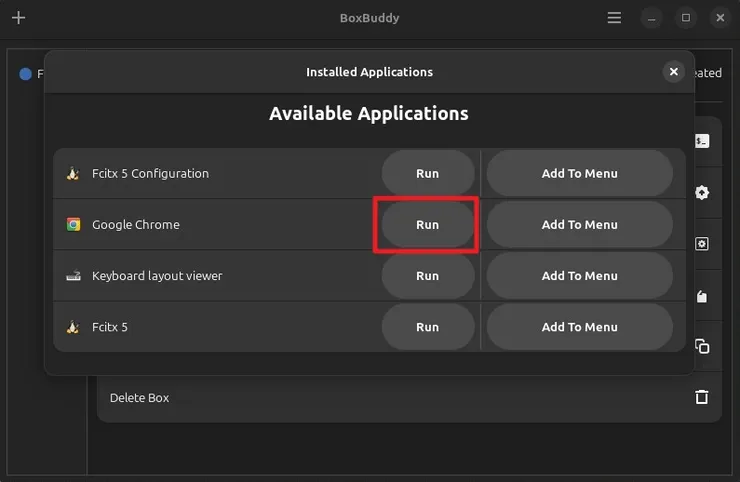Run Google Chrome
This screenshot has width=740, height=482.
coord(427,225)
